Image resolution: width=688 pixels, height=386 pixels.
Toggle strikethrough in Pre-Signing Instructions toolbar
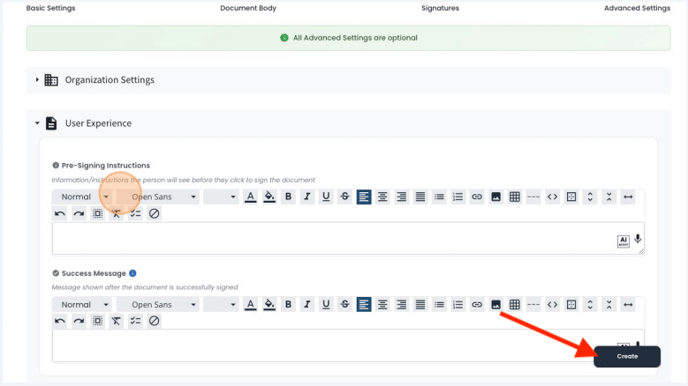pos(345,197)
